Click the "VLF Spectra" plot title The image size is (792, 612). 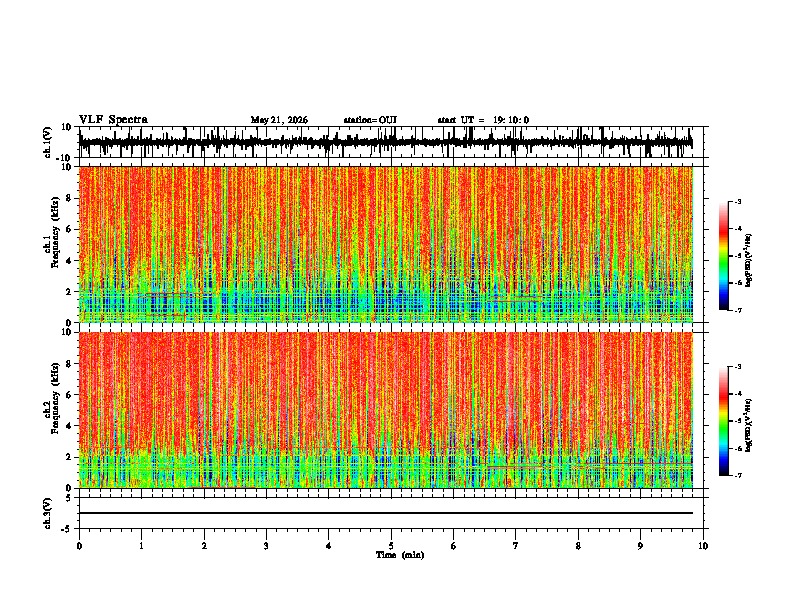[x=113, y=120]
